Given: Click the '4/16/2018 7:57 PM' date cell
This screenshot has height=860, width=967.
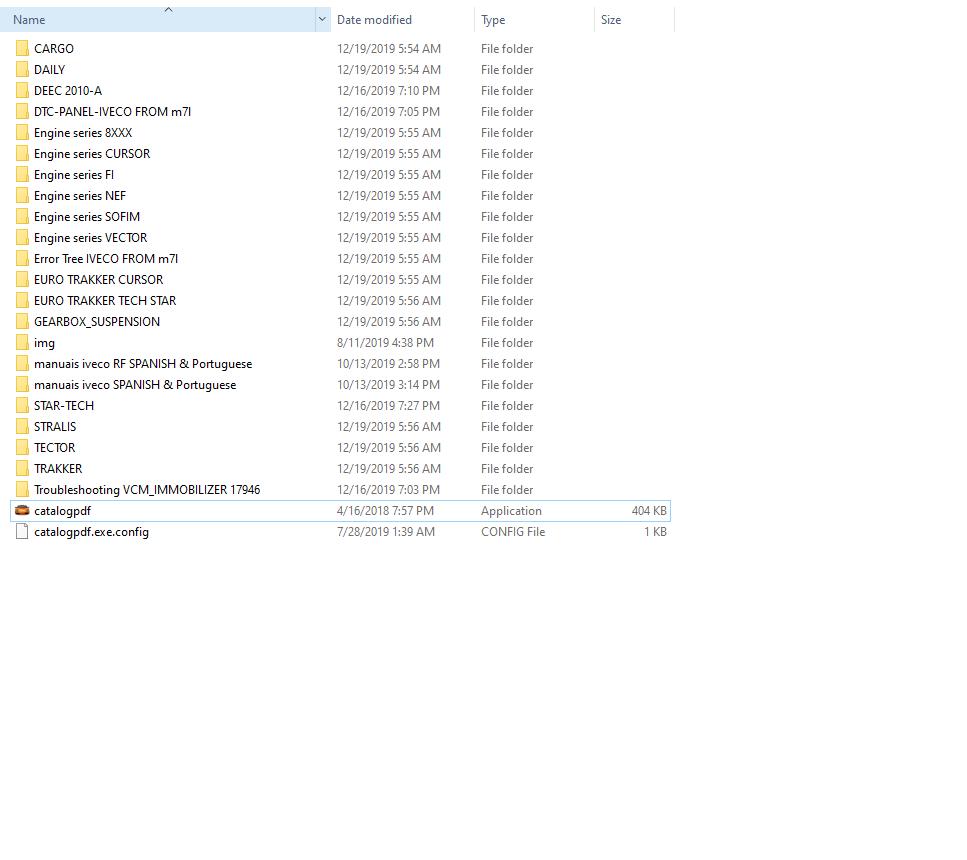Looking at the screenshot, I should [385, 510].
